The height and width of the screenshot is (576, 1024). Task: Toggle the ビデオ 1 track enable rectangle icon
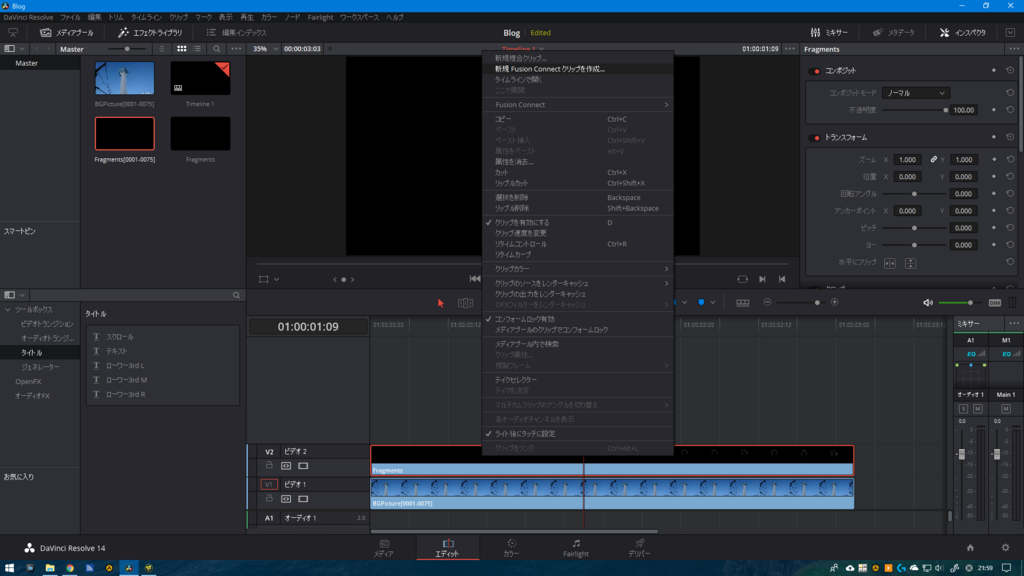click(x=303, y=499)
